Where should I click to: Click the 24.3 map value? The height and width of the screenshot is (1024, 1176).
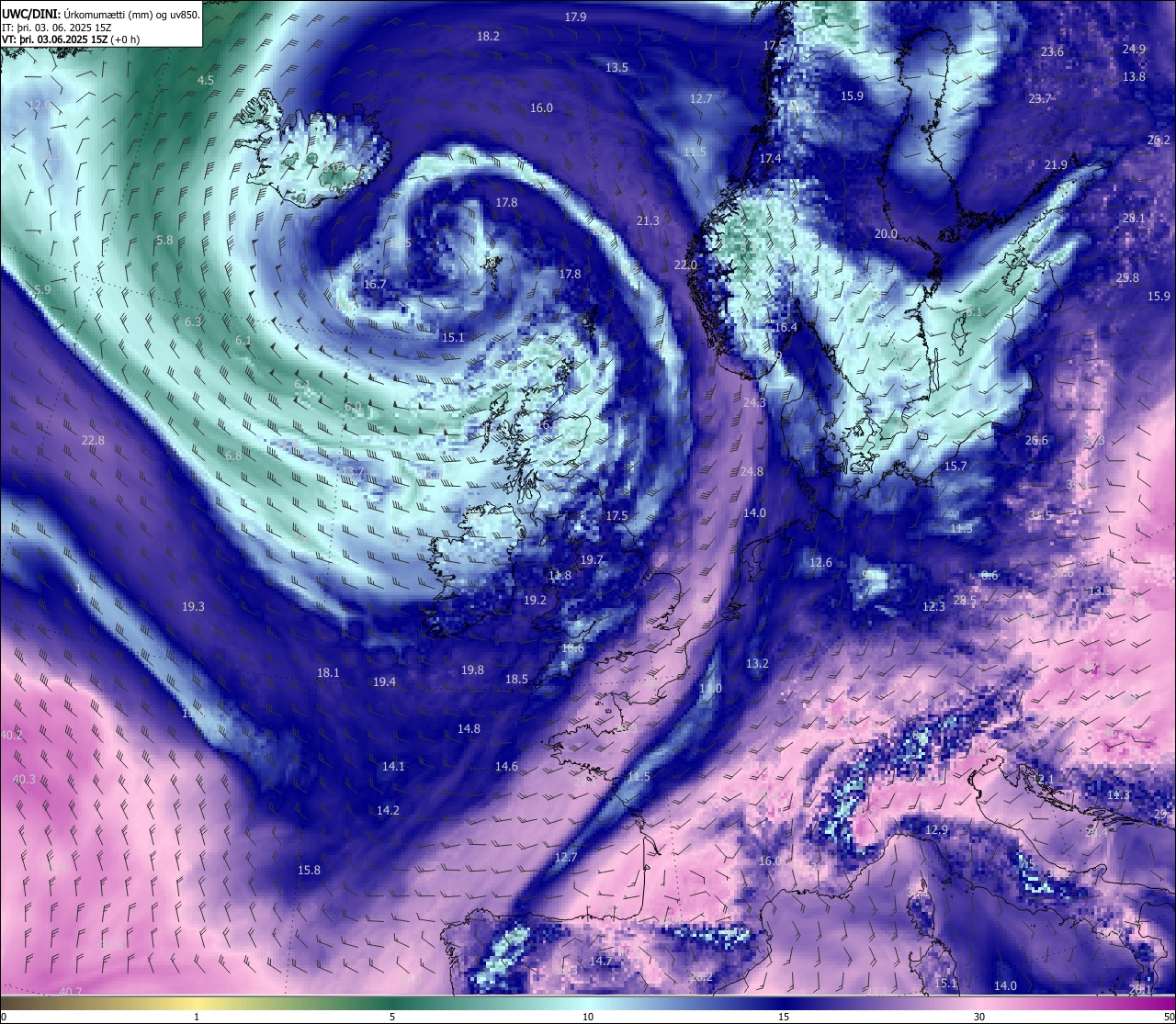coord(754,403)
